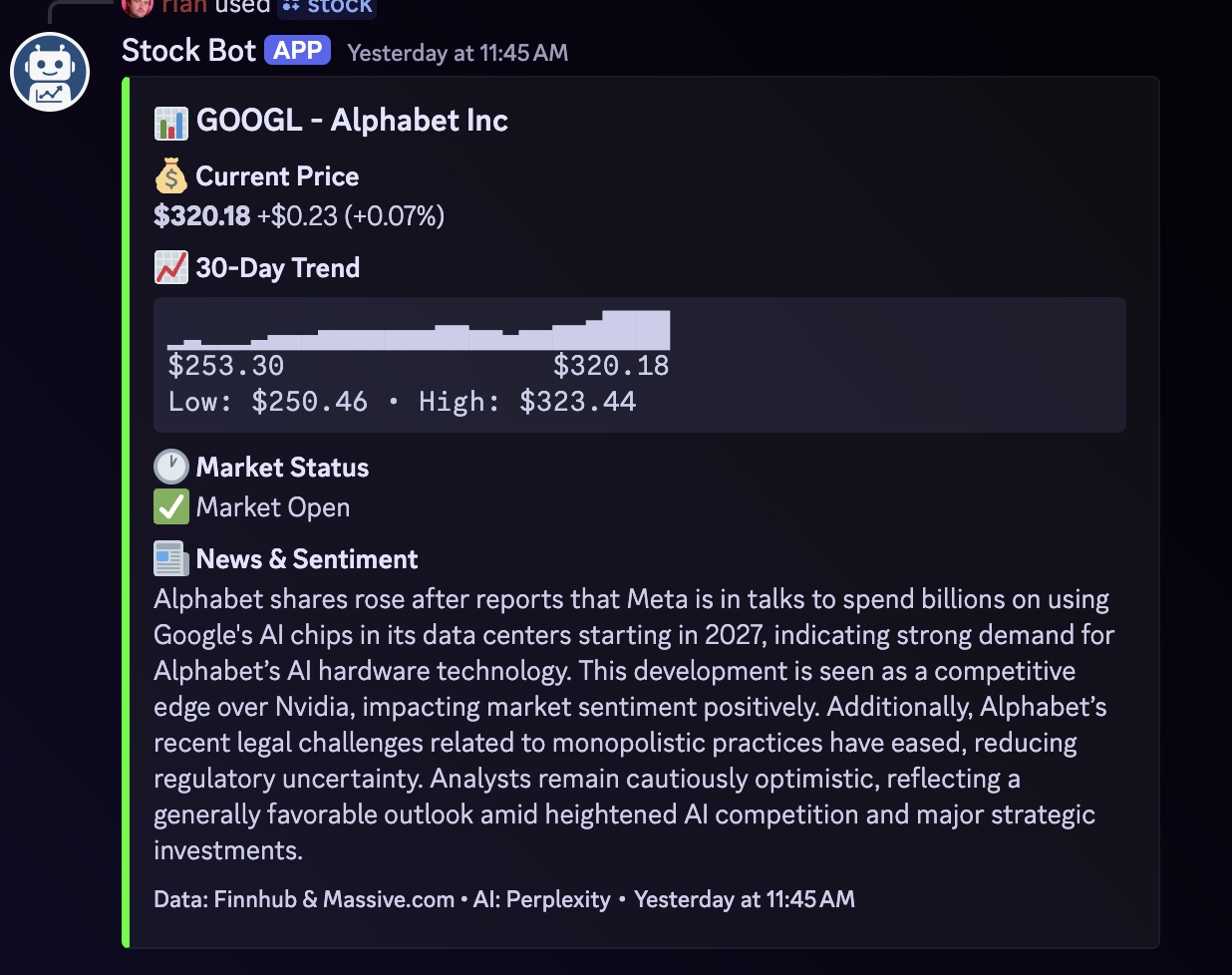Click the clock emoji beside Market Status
Screen dimensions: 1232x975
point(171,468)
